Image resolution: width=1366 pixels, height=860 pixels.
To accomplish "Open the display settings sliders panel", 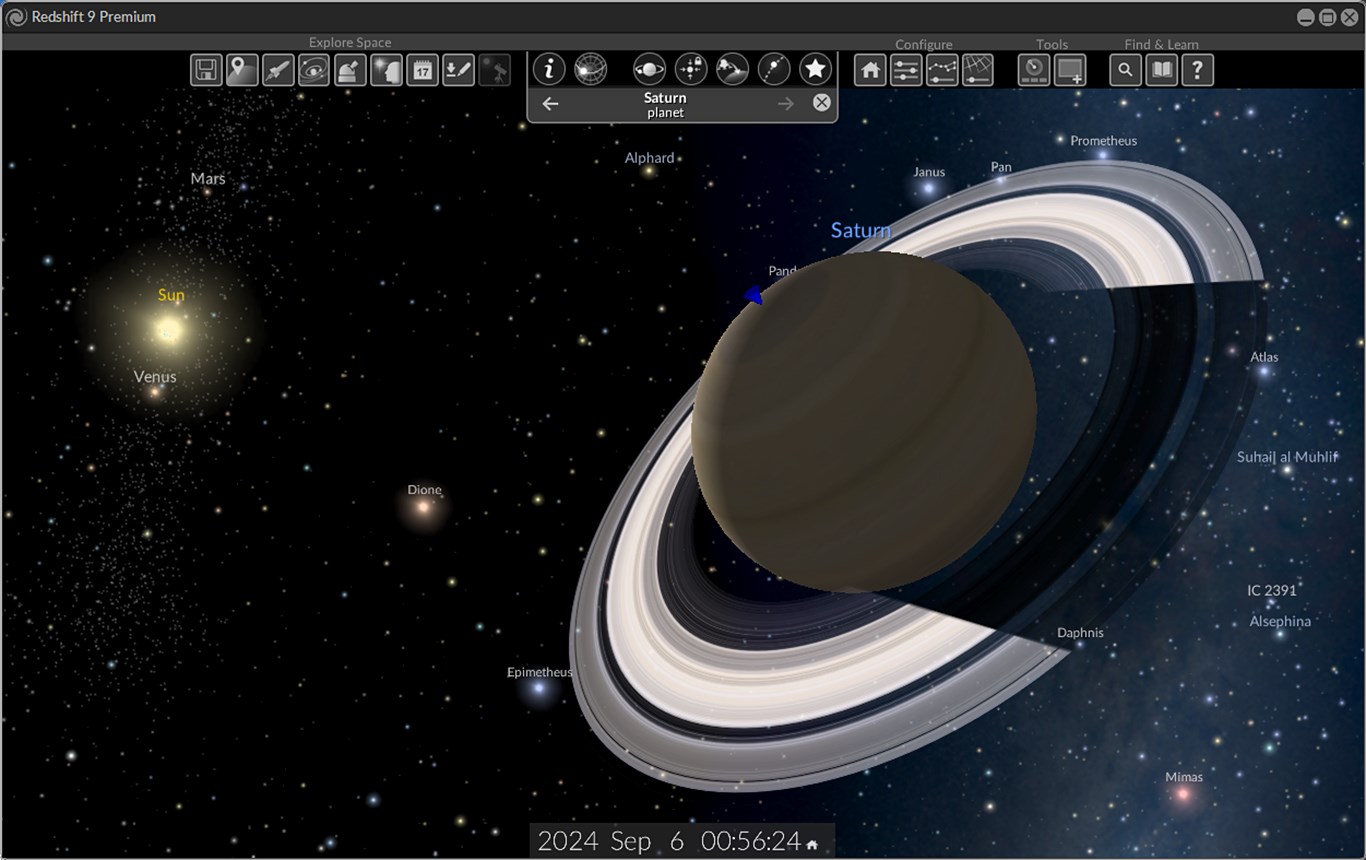I will 906,70.
